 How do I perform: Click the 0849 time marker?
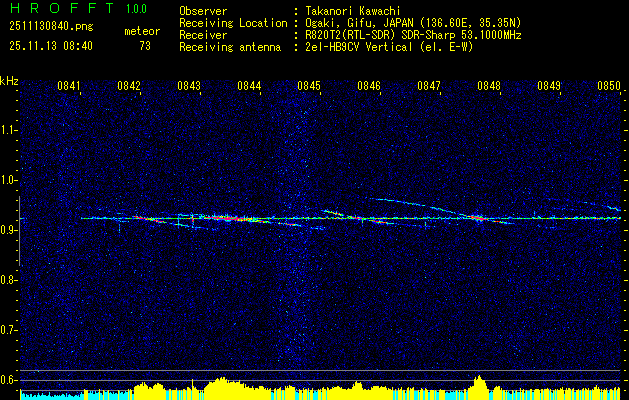click(549, 86)
